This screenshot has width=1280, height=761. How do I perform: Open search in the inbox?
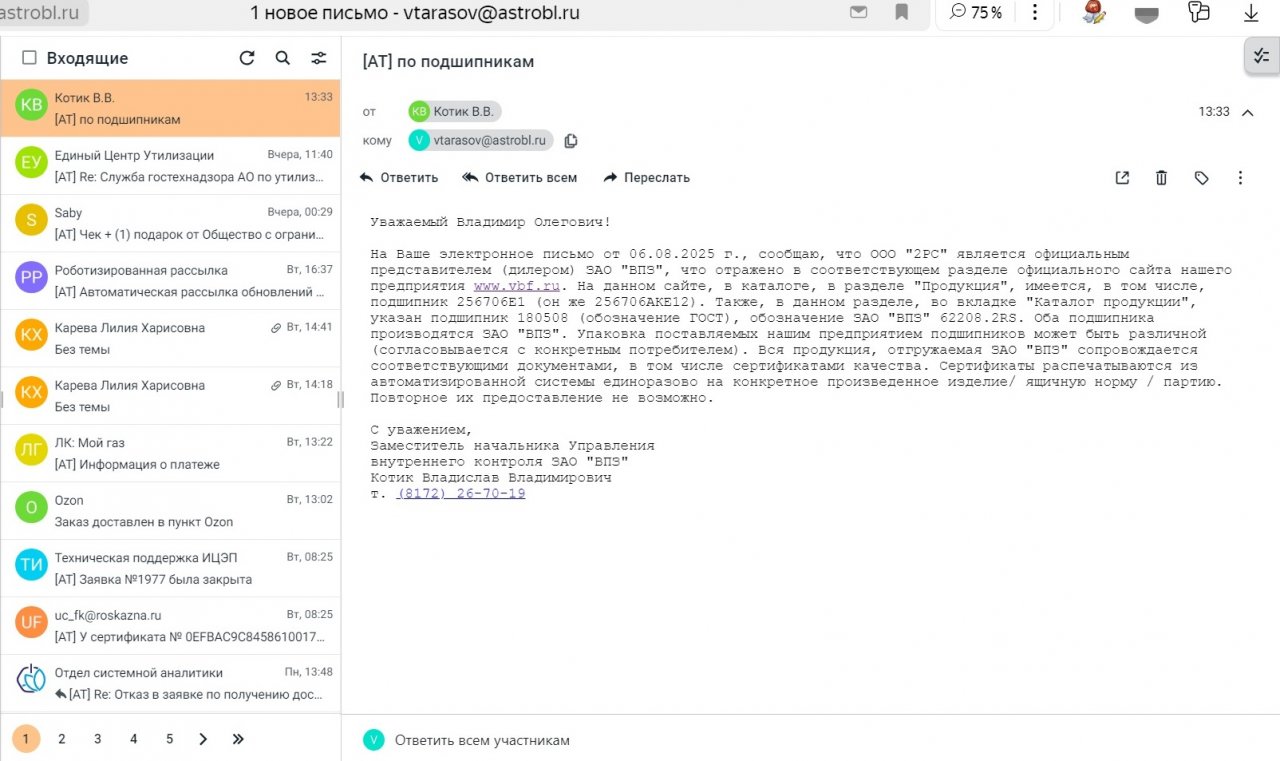pyautogui.click(x=283, y=58)
